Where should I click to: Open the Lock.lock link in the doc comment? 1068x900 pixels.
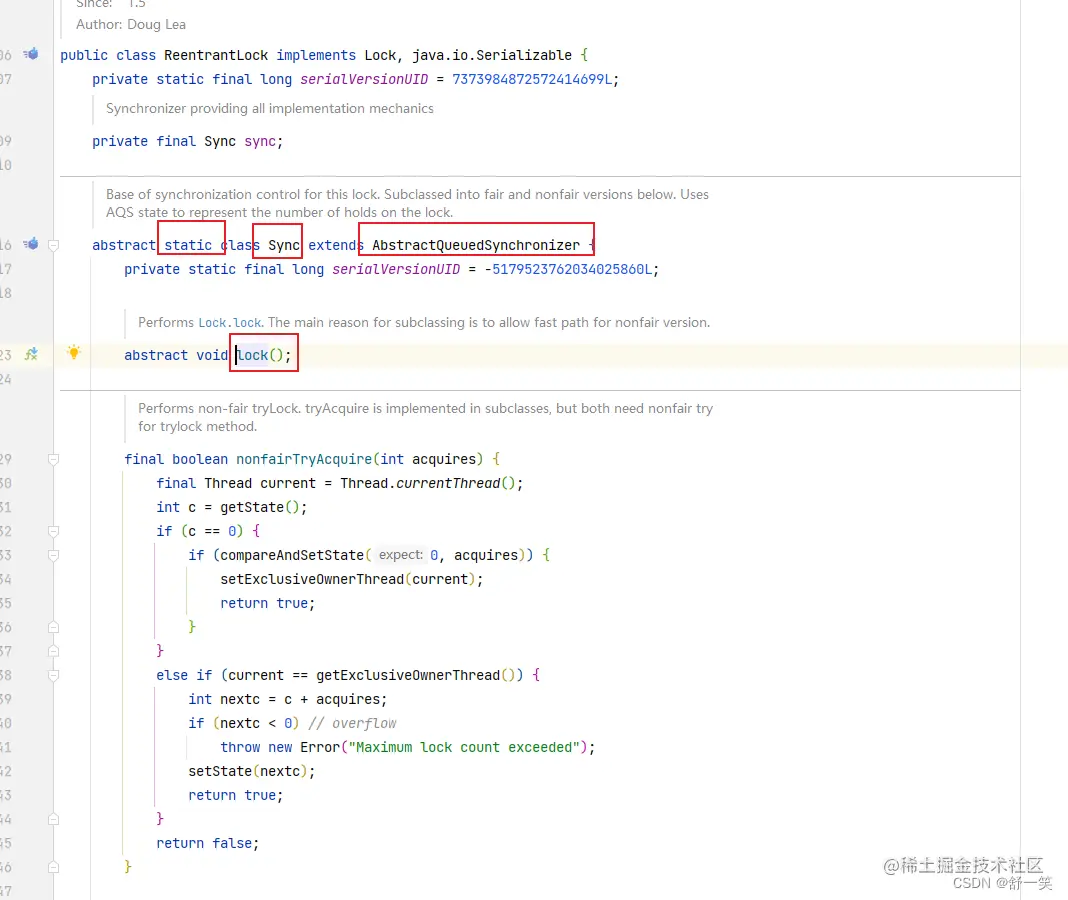[x=230, y=322]
